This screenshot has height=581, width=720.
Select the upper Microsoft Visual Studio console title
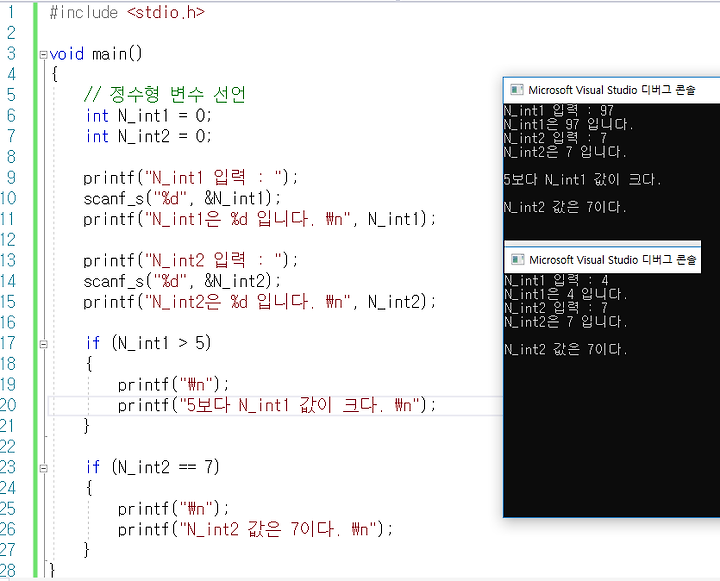coord(612,90)
